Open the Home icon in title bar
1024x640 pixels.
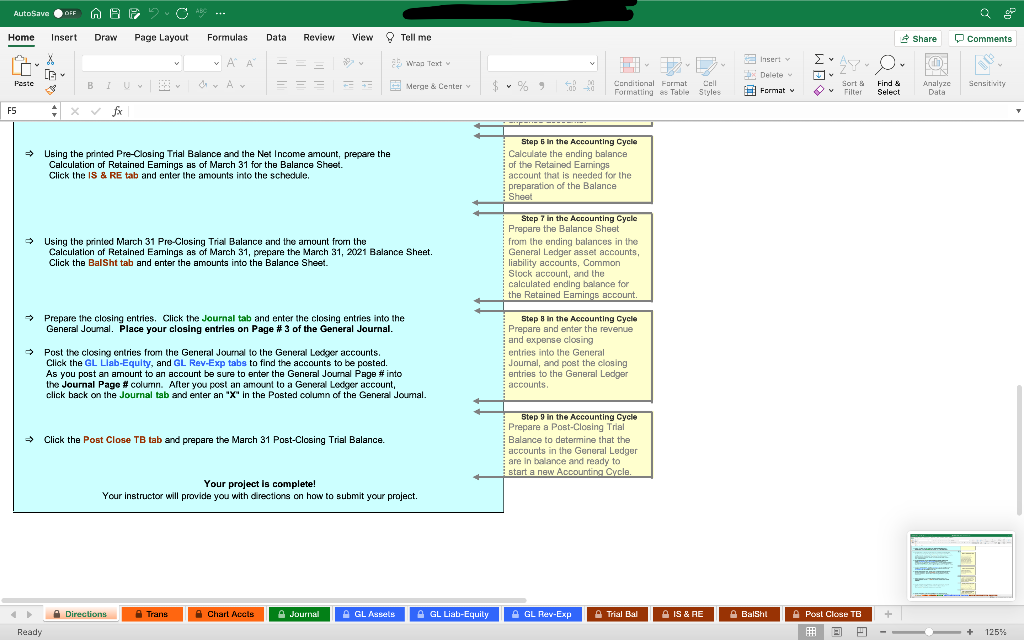96,13
